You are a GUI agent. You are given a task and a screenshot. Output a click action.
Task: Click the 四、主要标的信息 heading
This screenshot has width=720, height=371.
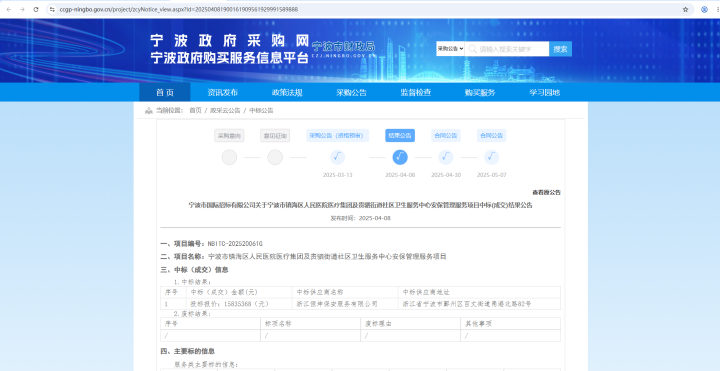pos(187,351)
